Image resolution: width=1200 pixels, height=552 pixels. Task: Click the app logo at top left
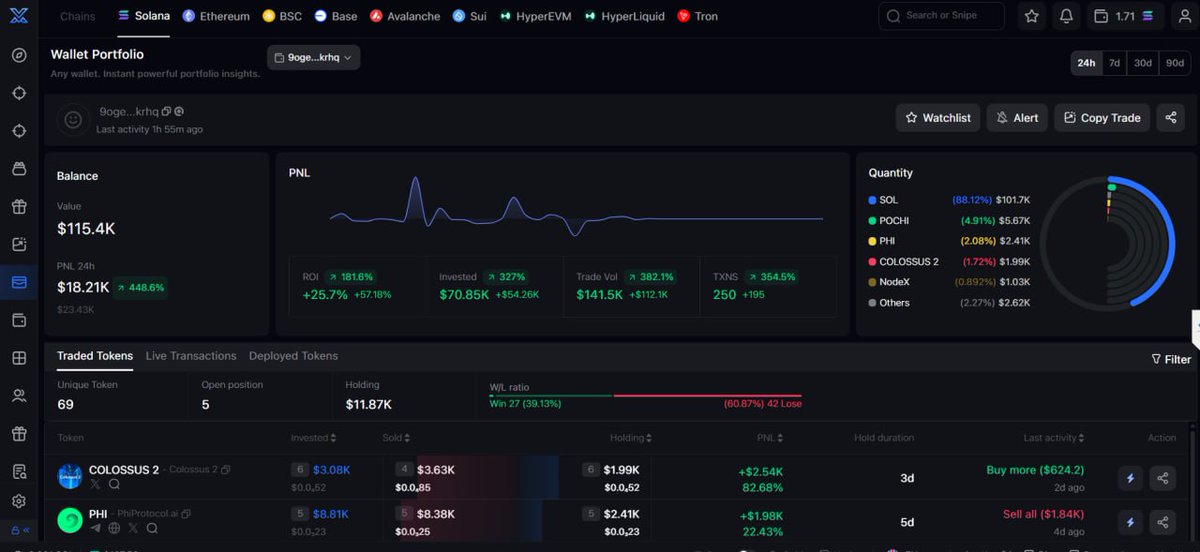tap(18, 16)
